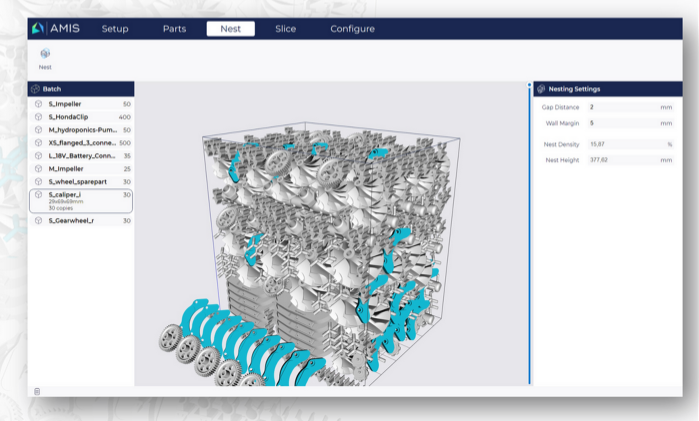699x421 pixels.
Task: Click the part icon beside S_Gearwheel_r
Action: (x=38, y=220)
